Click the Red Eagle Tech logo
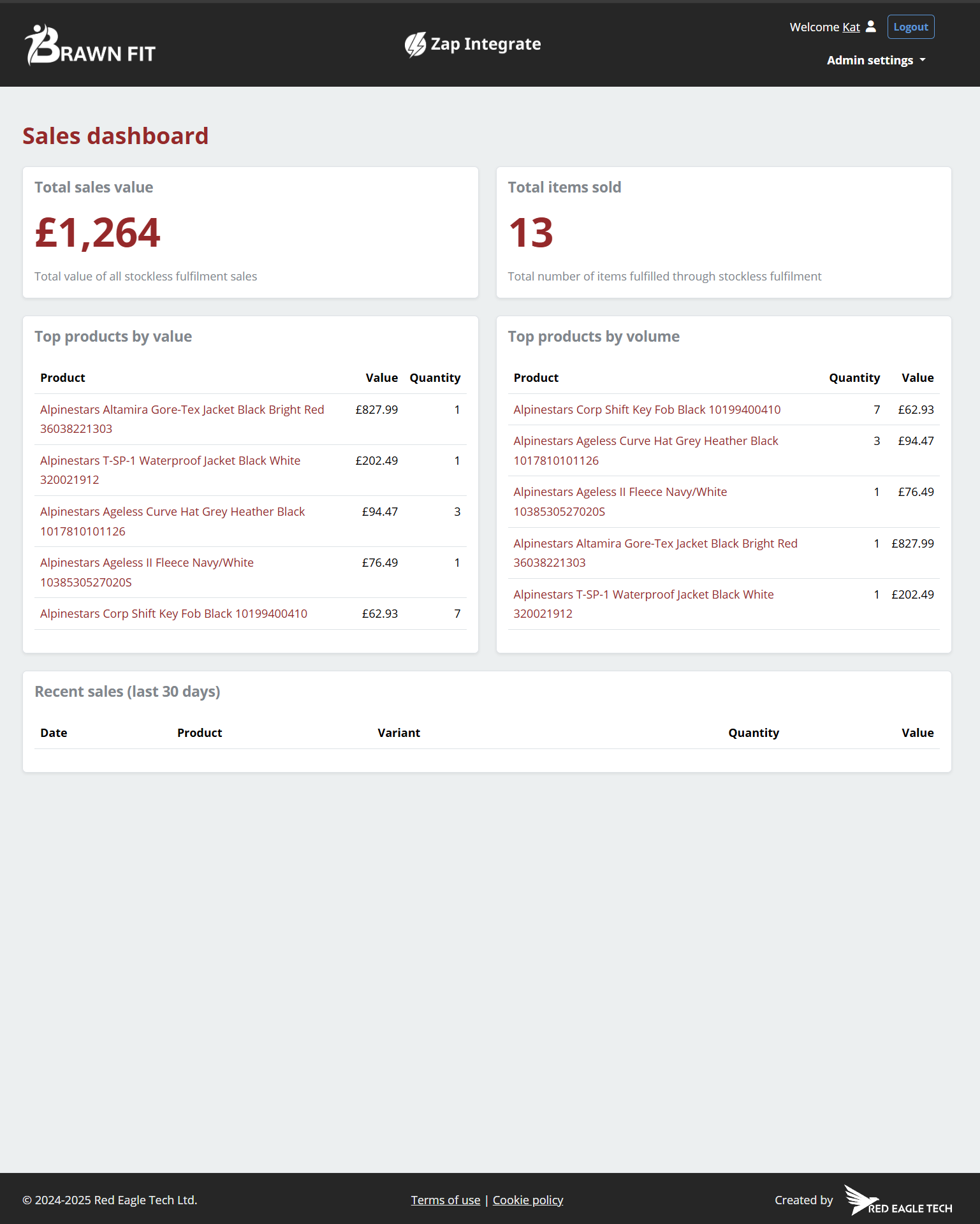980x1224 pixels. tap(898, 1200)
